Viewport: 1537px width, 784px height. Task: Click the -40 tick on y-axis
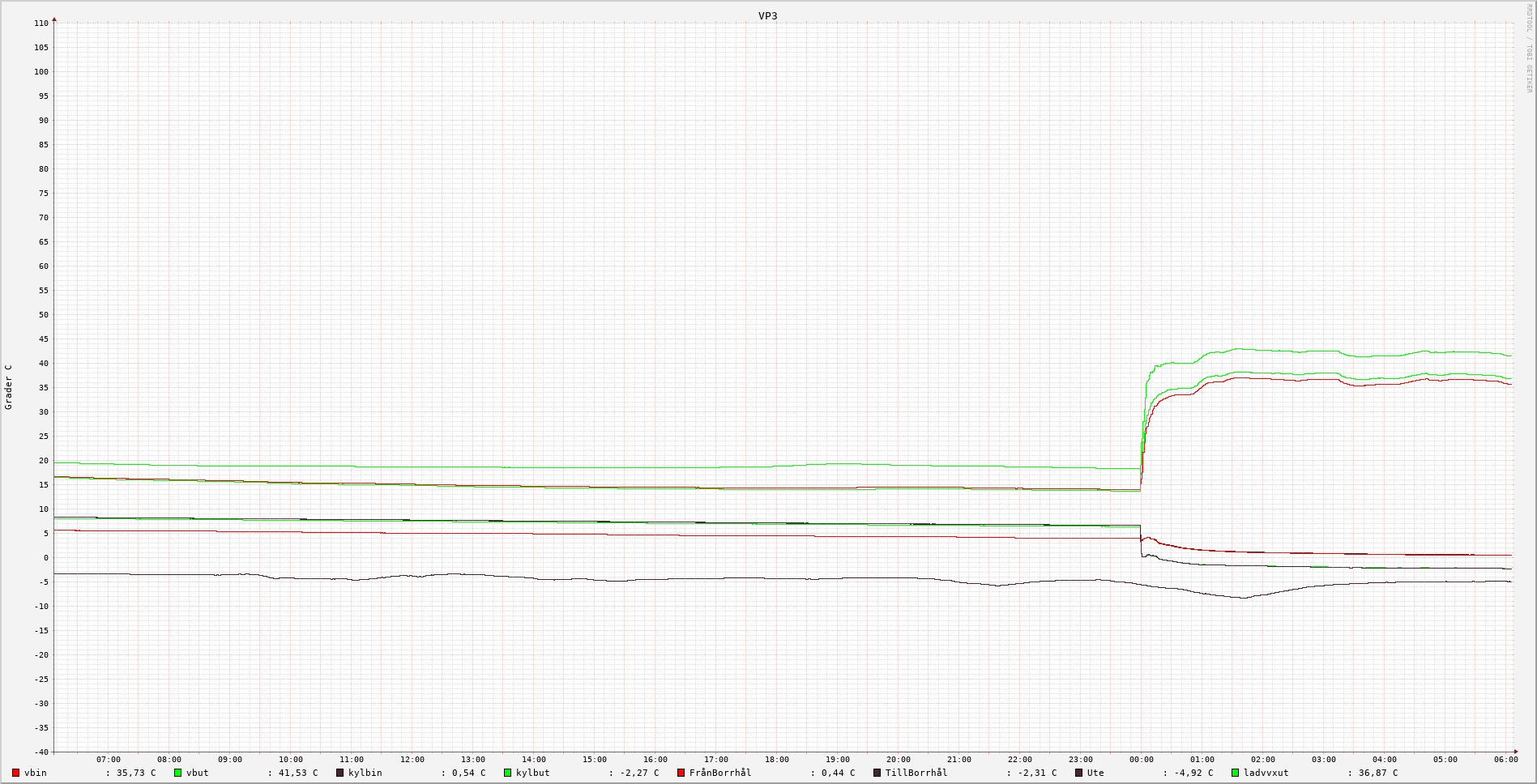(41, 752)
